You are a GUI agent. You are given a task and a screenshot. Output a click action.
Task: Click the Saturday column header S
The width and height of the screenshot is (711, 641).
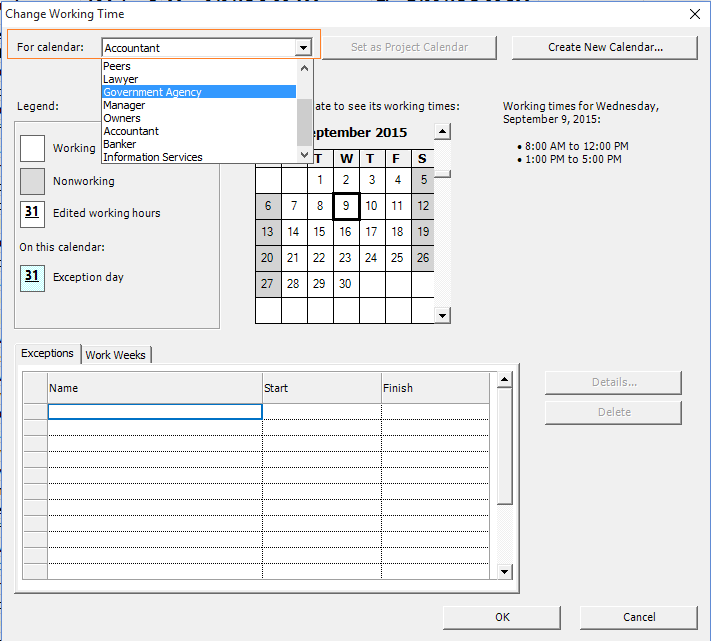click(423, 159)
